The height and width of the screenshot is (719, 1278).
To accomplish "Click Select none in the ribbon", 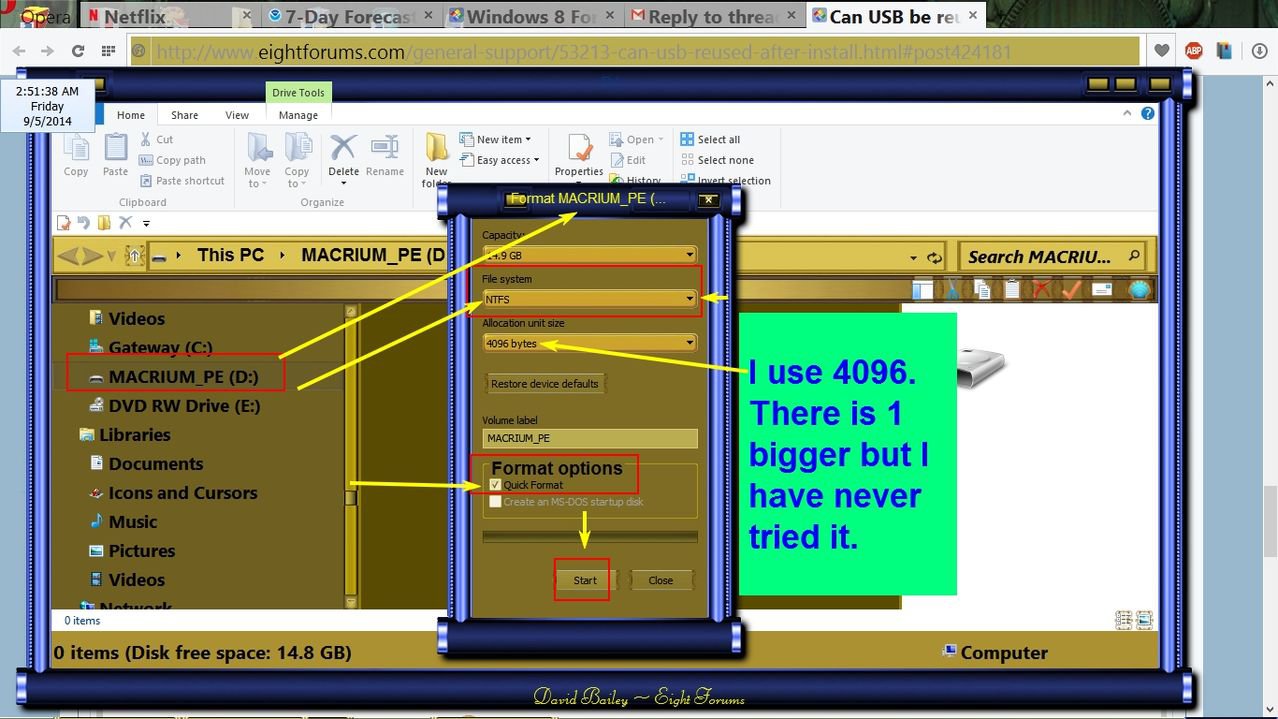I will pyautogui.click(x=717, y=160).
